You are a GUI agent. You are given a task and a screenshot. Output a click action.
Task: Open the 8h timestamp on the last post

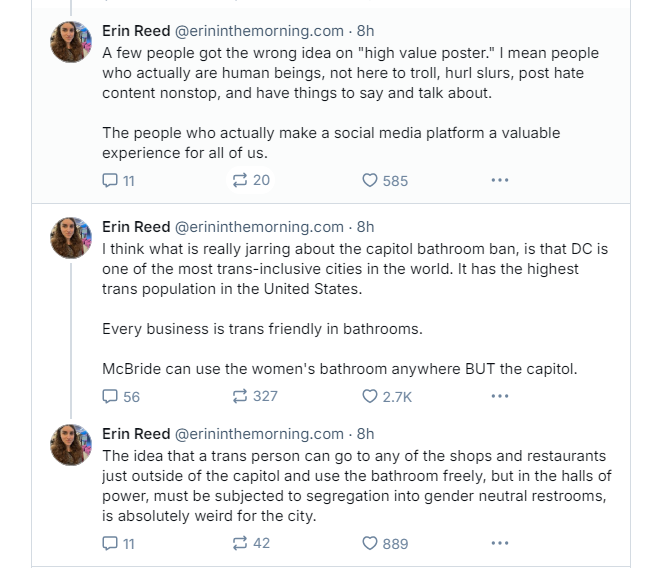(x=365, y=434)
